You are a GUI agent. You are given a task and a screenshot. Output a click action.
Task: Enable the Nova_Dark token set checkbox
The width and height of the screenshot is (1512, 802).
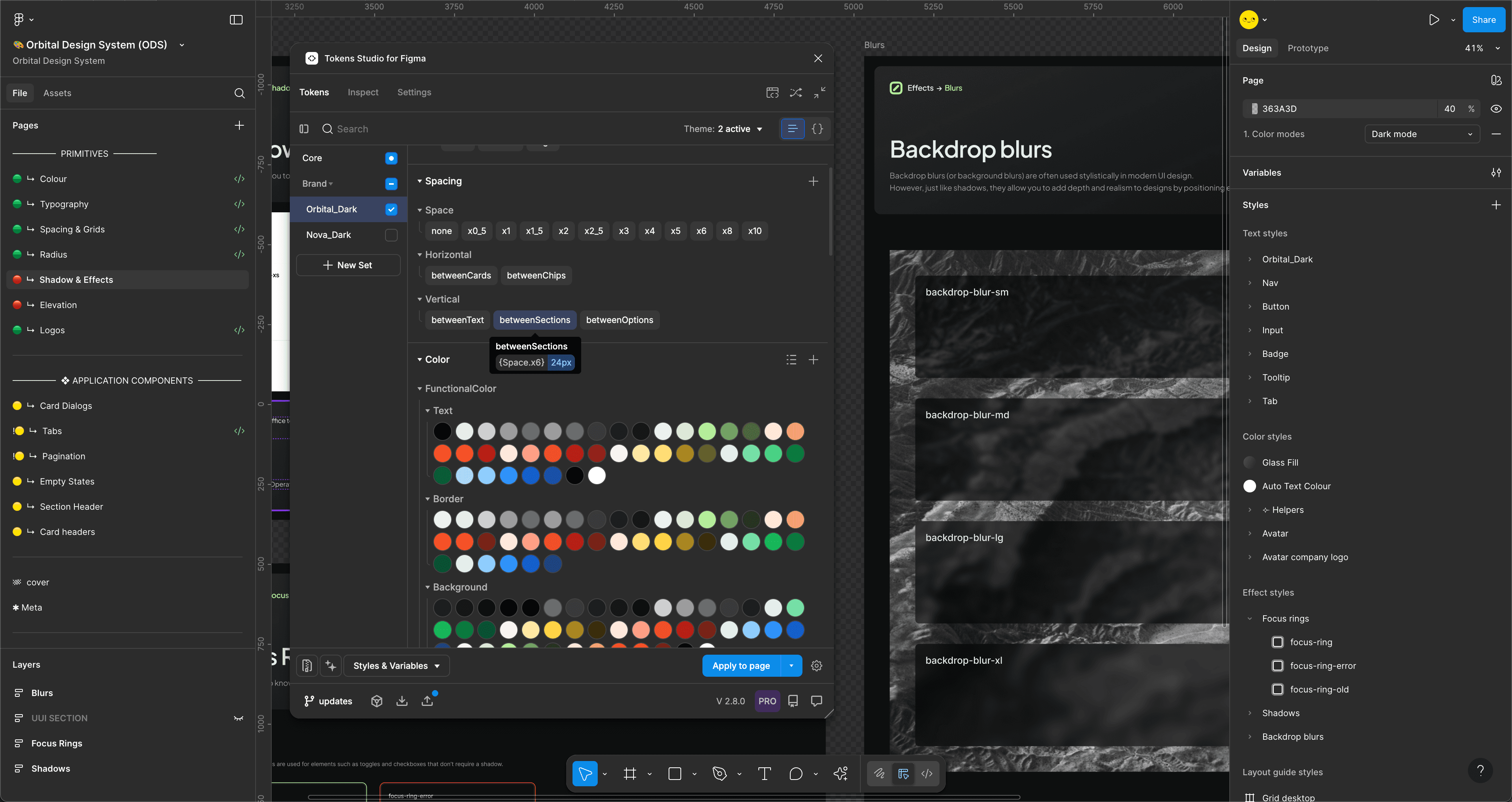pos(391,235)
